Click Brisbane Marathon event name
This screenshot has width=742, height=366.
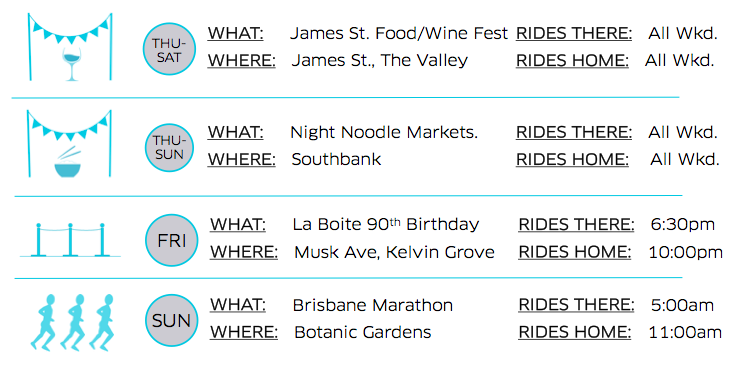tap(372, 305)
